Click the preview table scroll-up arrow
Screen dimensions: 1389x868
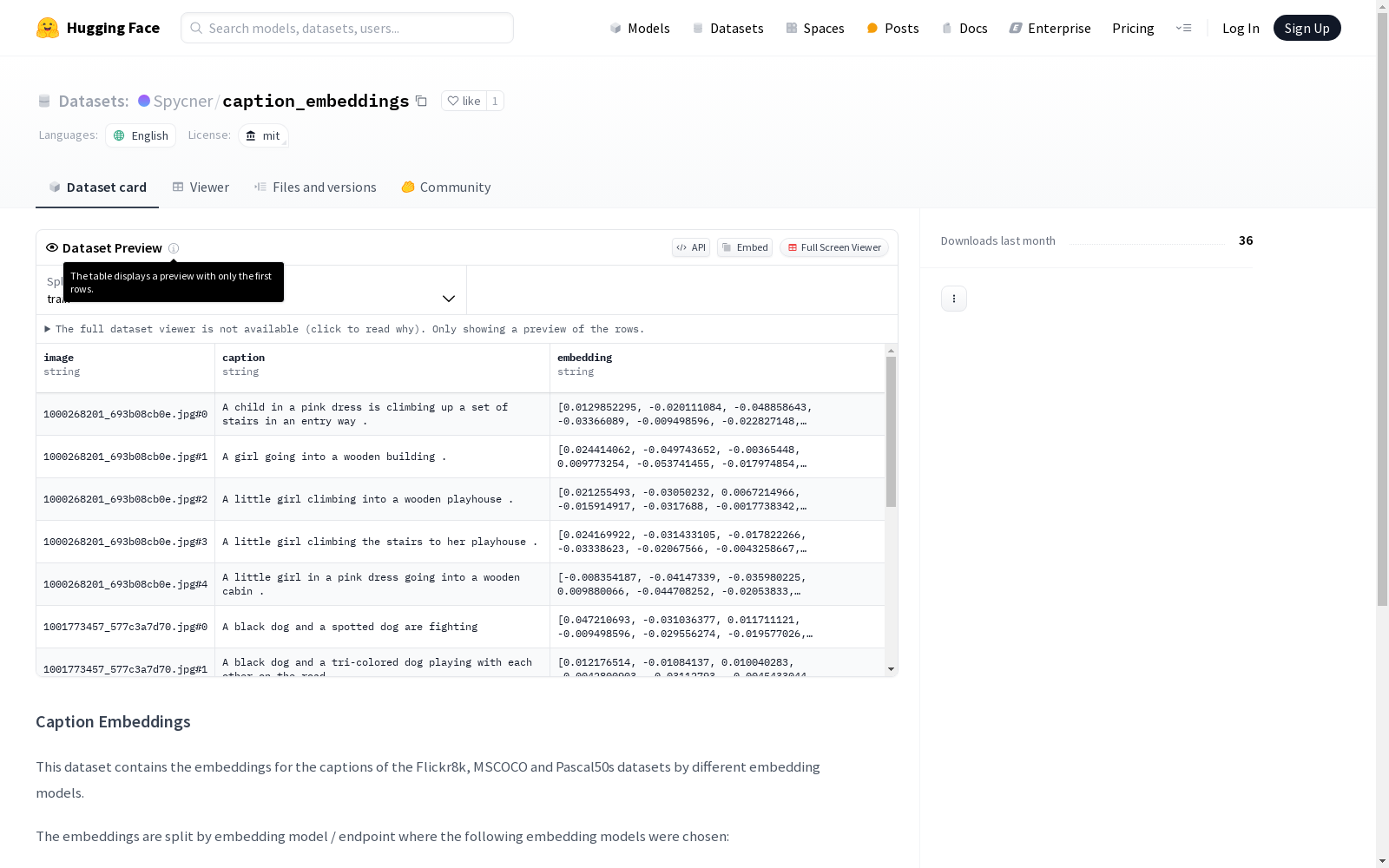tap(891, 351)
